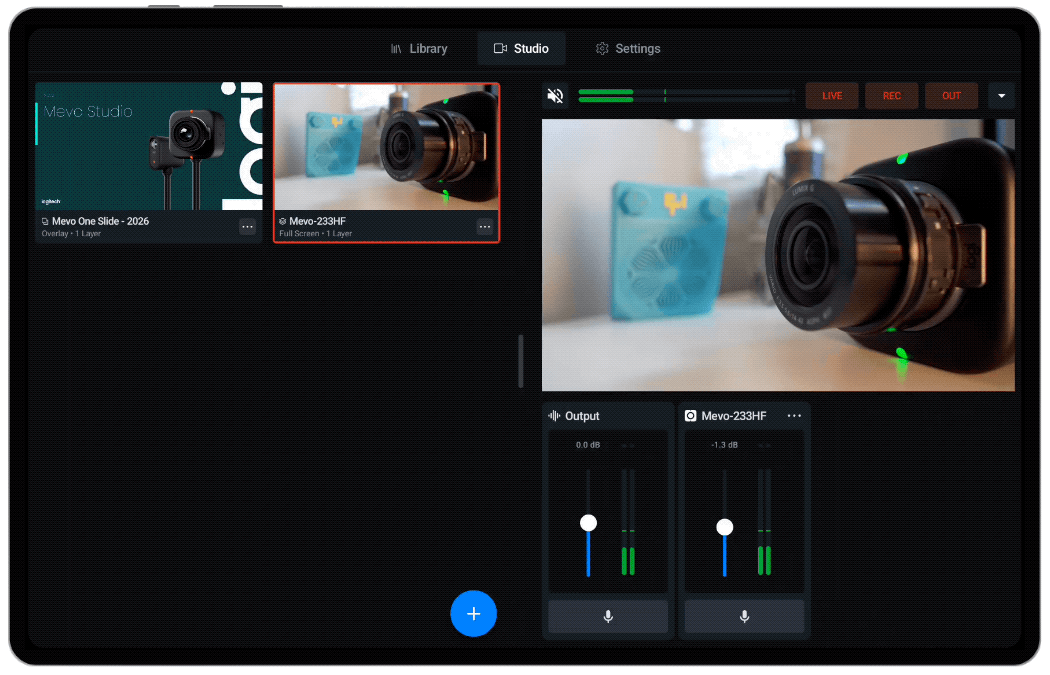Click the Studio camera icon
This screenshot has height=675, width=1050.
[501, 48]
